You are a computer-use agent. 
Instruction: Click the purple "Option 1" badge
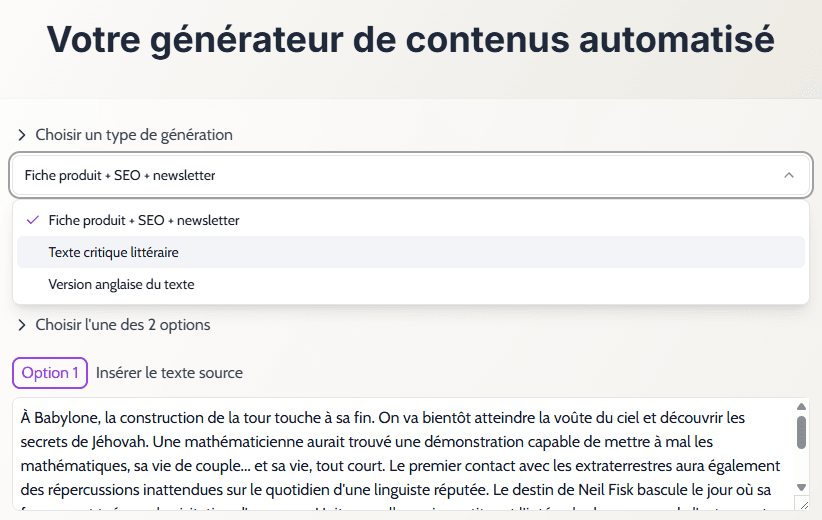tap(50, 373)
